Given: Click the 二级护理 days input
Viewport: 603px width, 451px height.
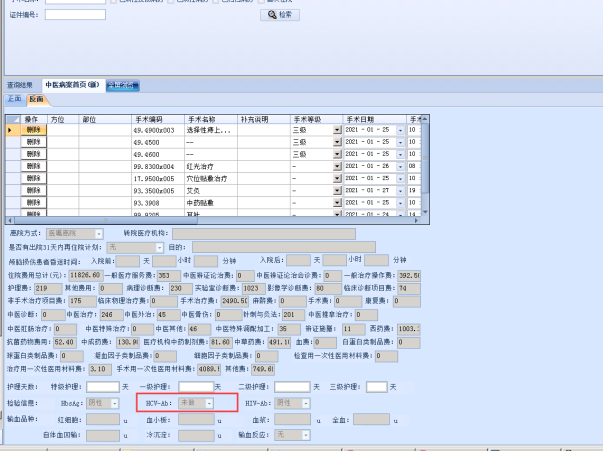Looking at the screenshot, I should 292,387.
